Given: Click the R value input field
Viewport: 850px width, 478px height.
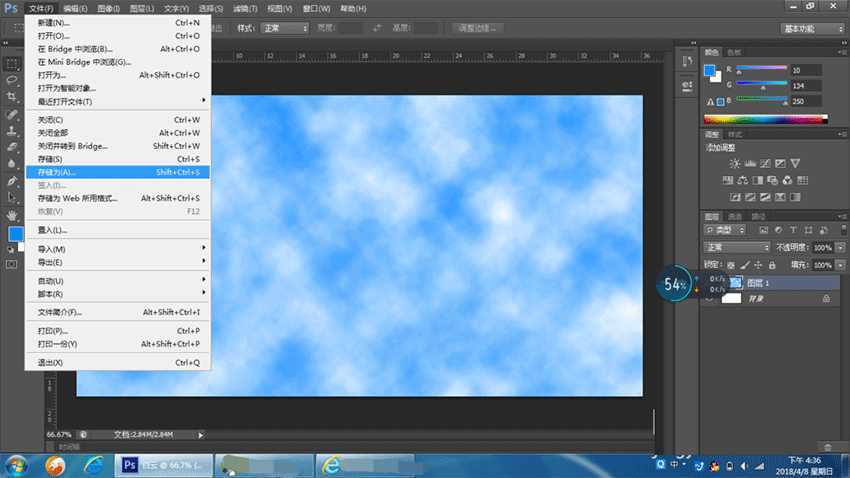Looking at the screenshot, I should pyautogui.click(x=806, y=71).
